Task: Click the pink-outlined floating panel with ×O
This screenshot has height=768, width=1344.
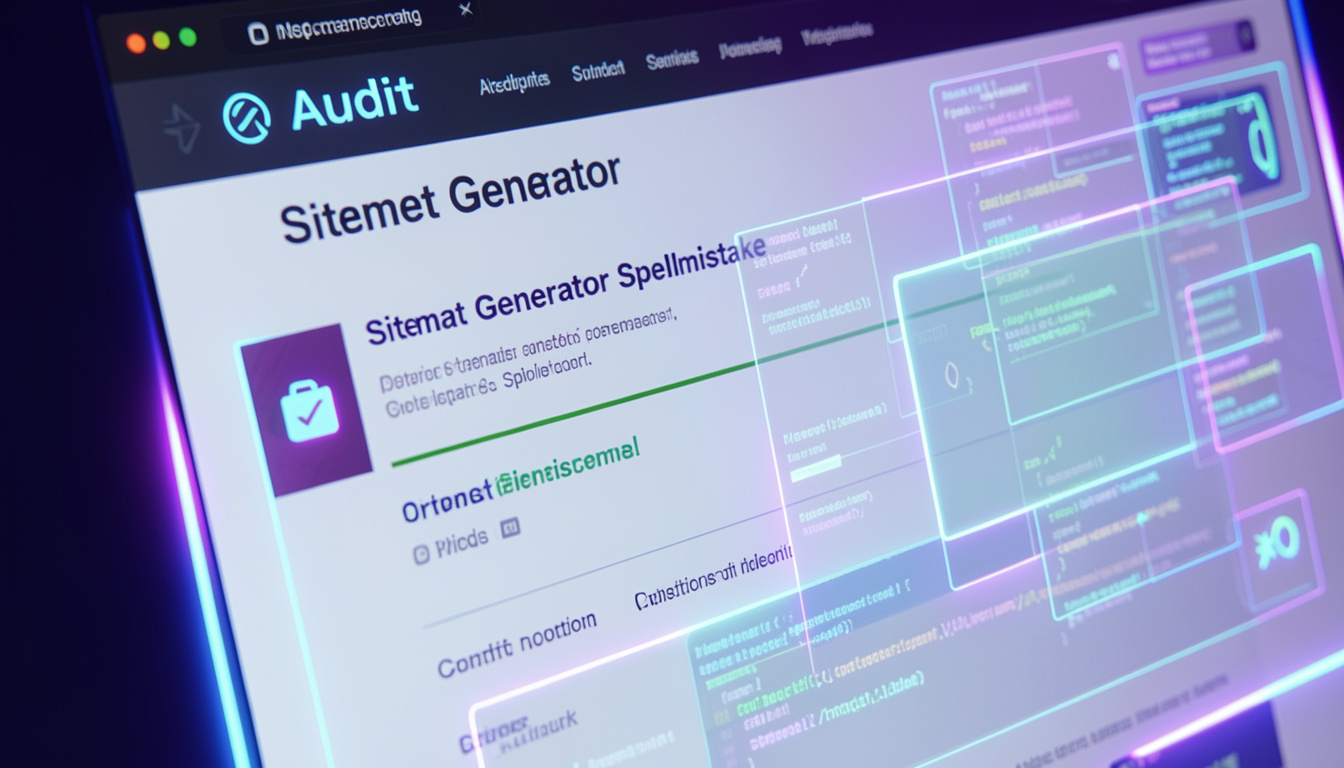Action: [1280, 549]
